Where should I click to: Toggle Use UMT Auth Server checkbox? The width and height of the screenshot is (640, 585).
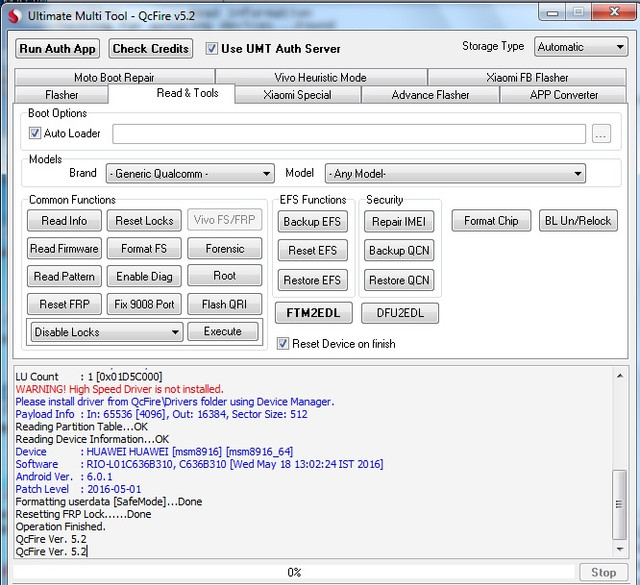click(x=211, y=49)
